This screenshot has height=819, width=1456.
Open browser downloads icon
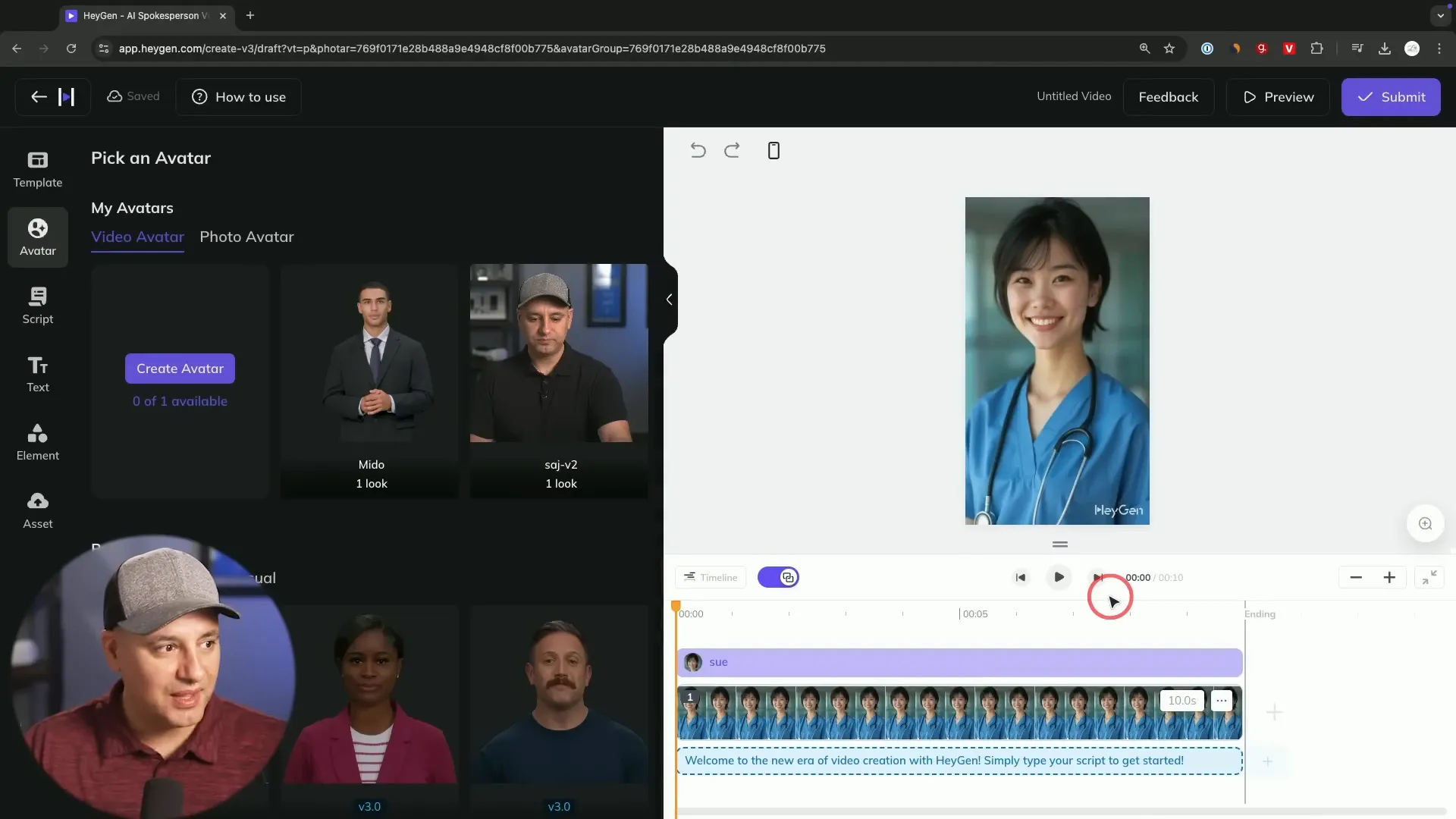tap(1385, 49)
